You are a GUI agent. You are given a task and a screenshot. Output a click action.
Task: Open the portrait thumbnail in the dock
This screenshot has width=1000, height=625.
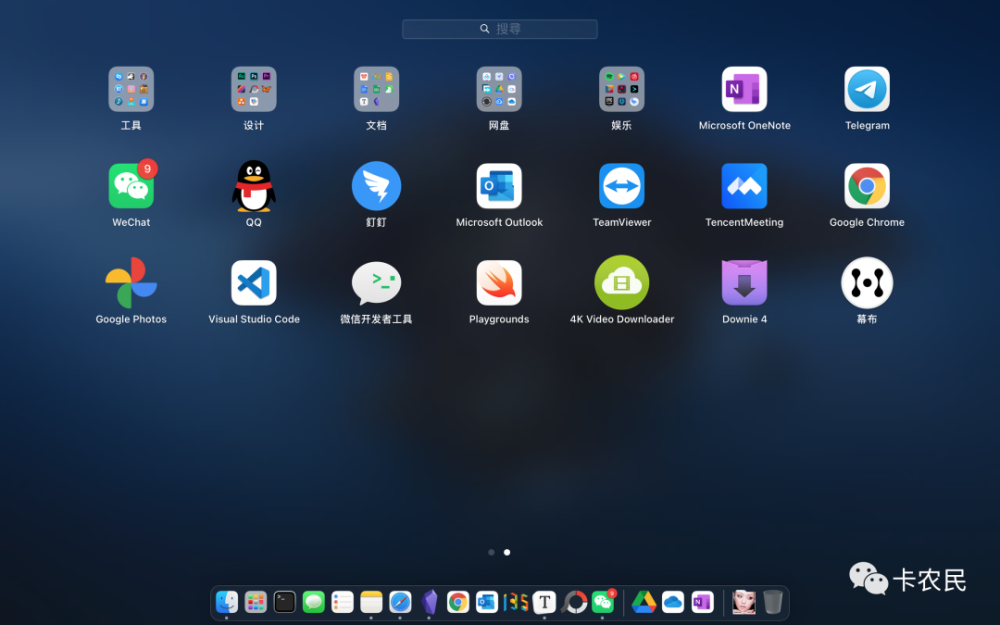pyautogui.click(x=744, y=602)
